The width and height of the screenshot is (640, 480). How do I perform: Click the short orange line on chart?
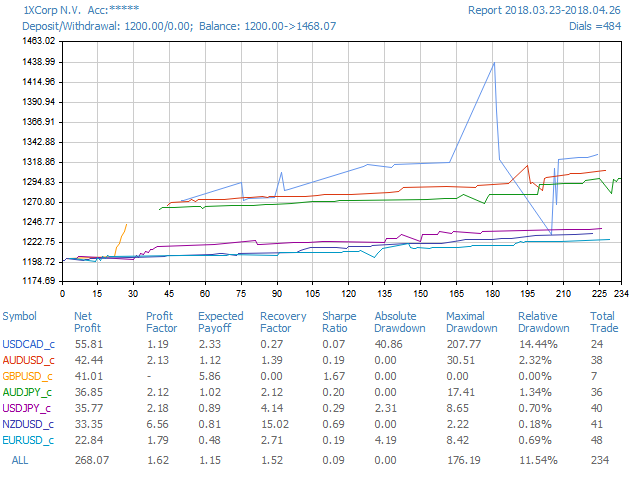tap(120, 238)
